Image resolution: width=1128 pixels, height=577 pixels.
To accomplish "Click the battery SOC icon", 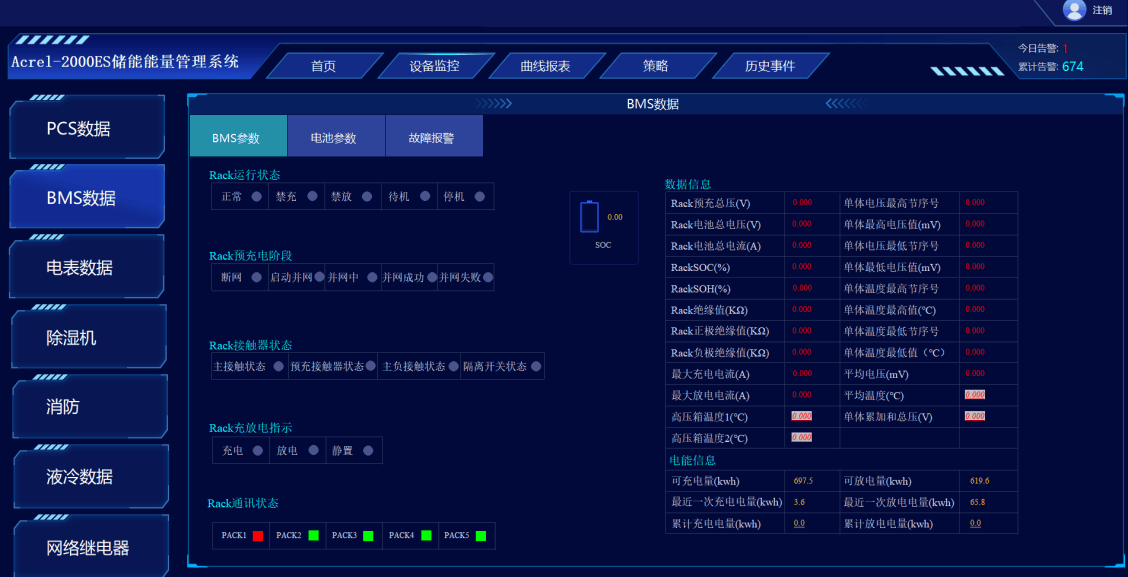I will click(589, 217).
